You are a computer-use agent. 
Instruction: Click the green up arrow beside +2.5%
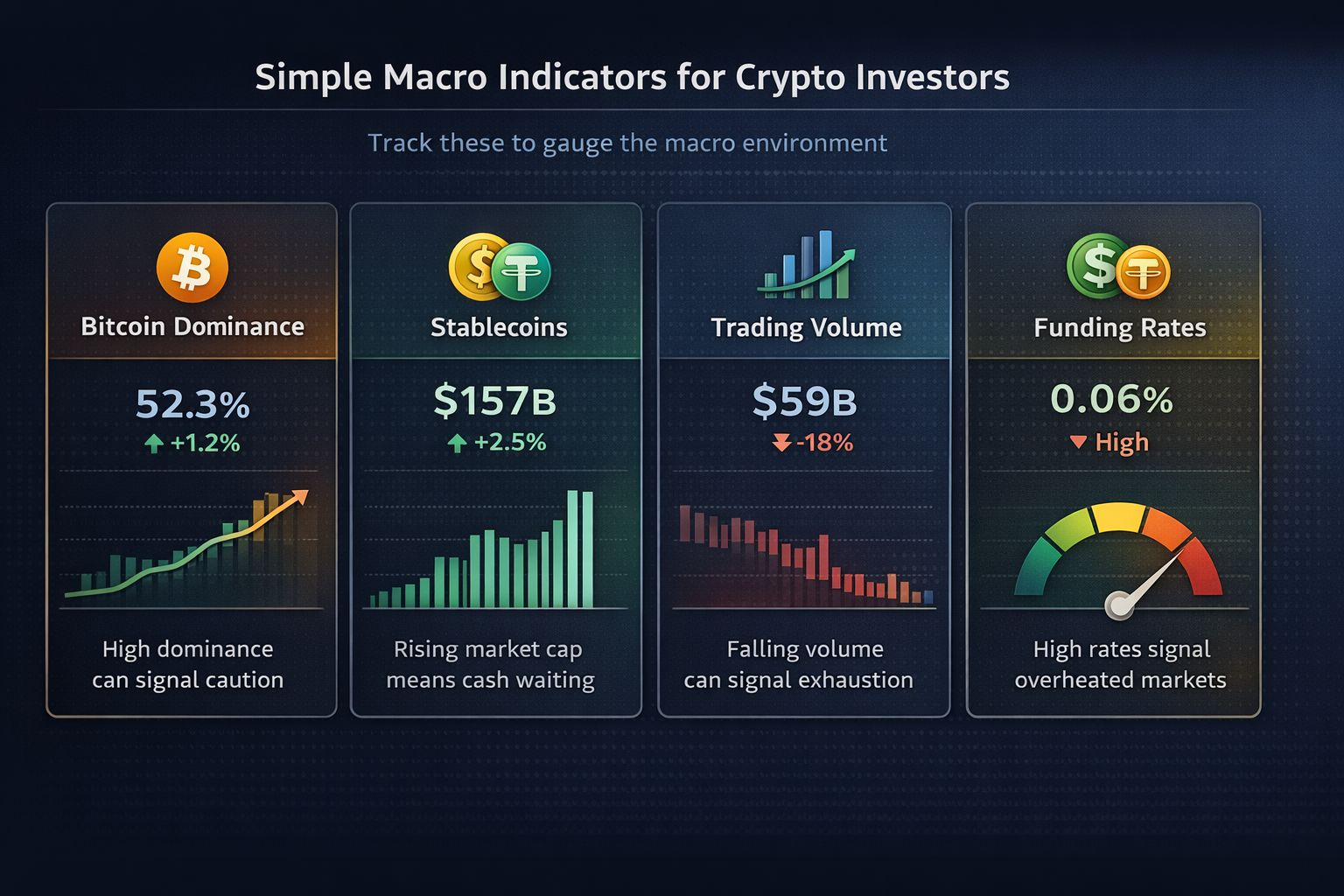coord(457,444)
